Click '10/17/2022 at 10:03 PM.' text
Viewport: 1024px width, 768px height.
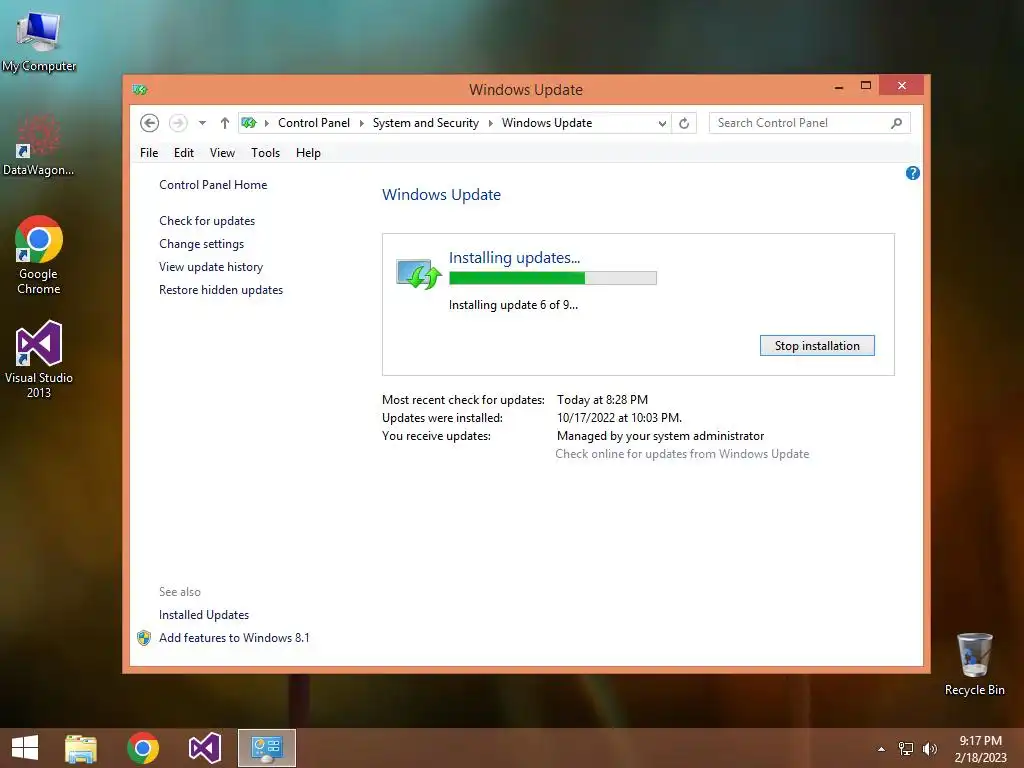coord(619,418)
